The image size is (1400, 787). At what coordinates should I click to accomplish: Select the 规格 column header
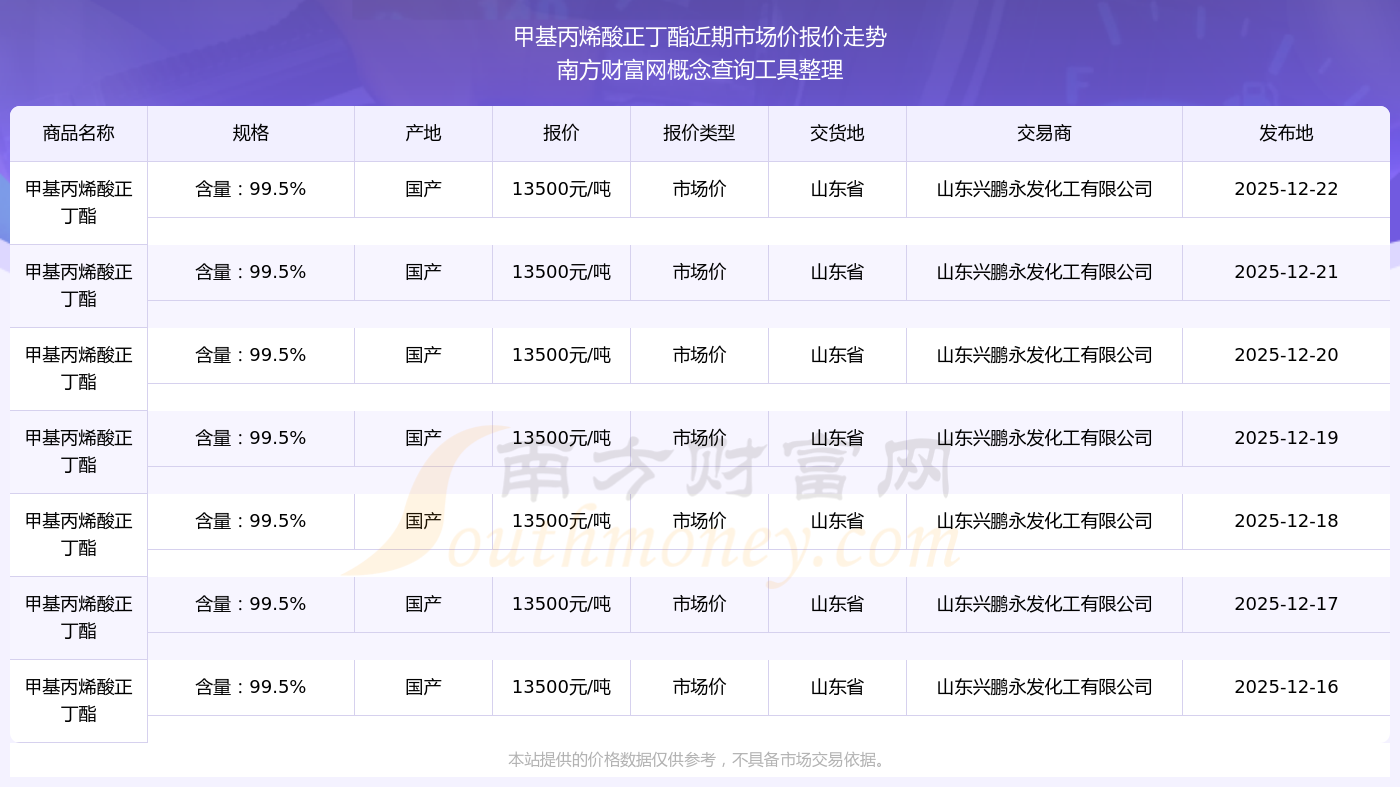pos(251,133)
